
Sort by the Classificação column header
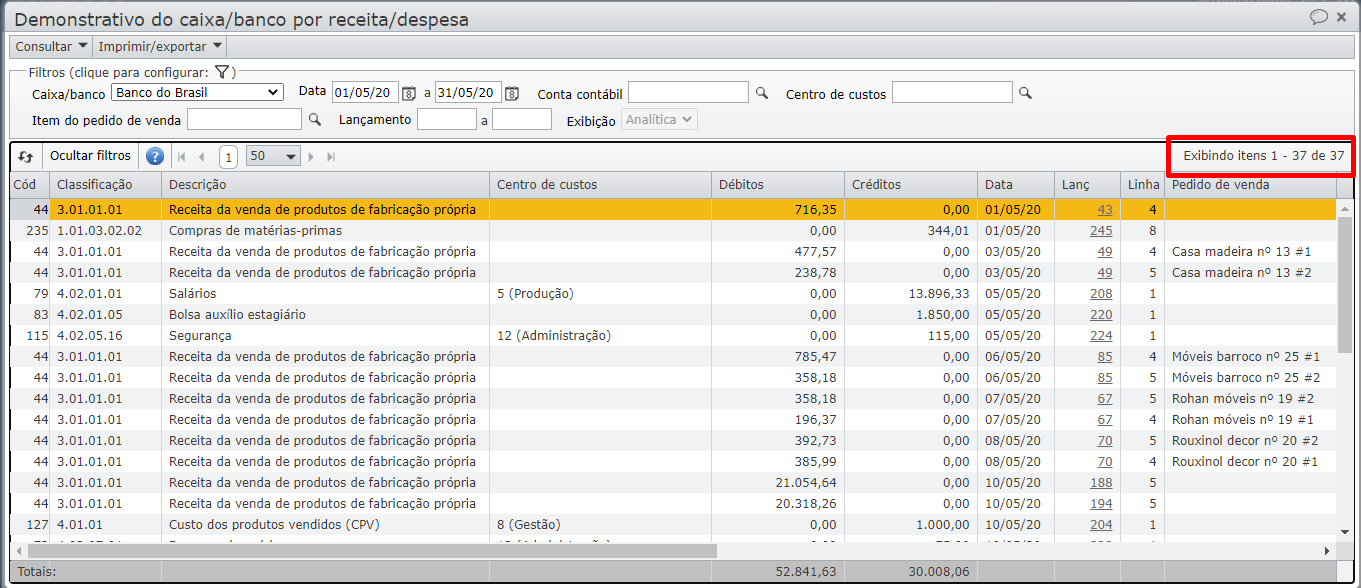(105, 185)
